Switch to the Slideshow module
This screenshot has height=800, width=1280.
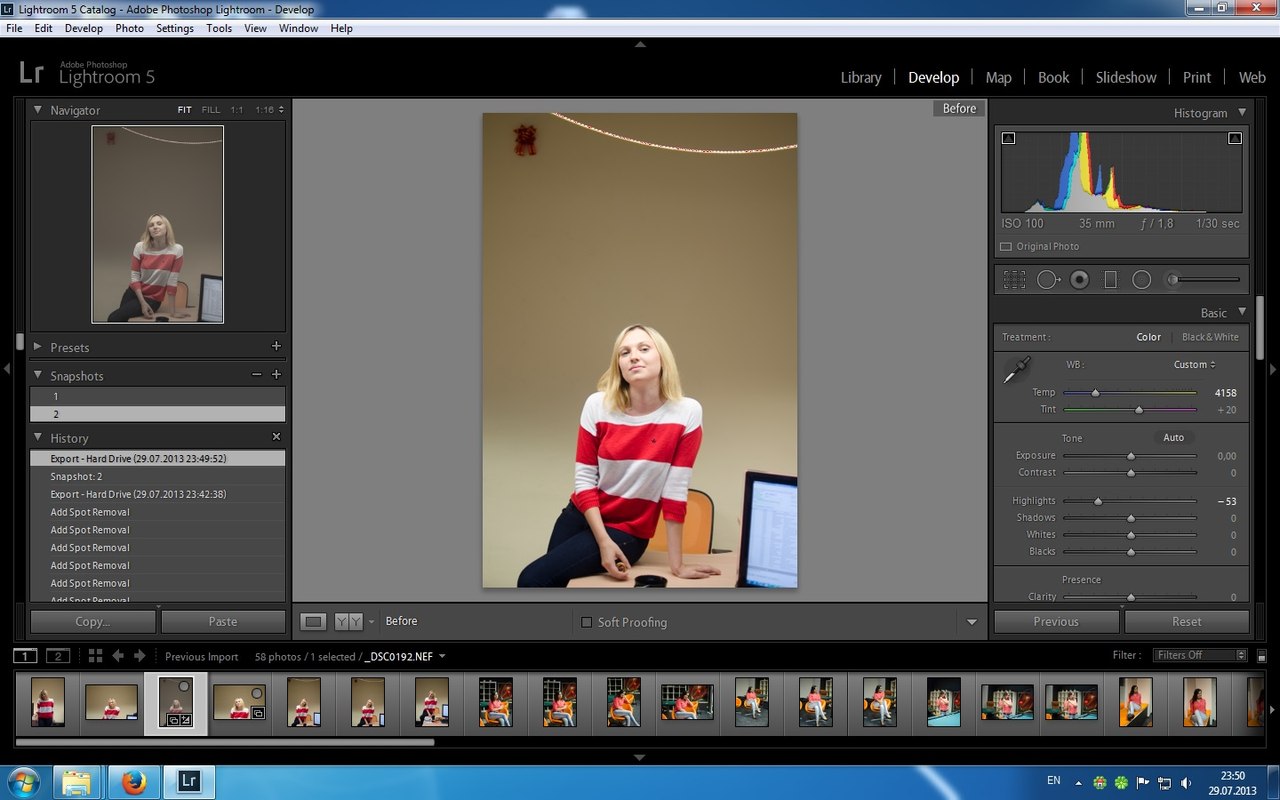1126,77
